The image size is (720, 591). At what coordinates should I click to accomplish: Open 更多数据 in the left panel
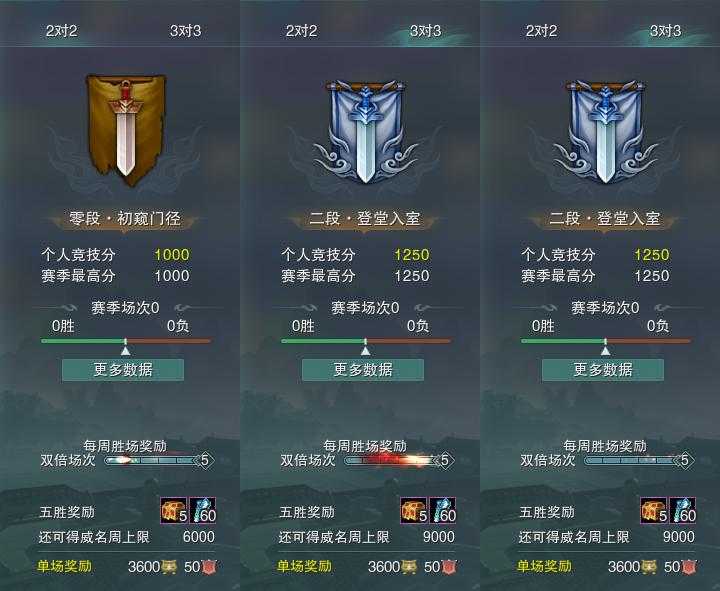tap(123, 370)
